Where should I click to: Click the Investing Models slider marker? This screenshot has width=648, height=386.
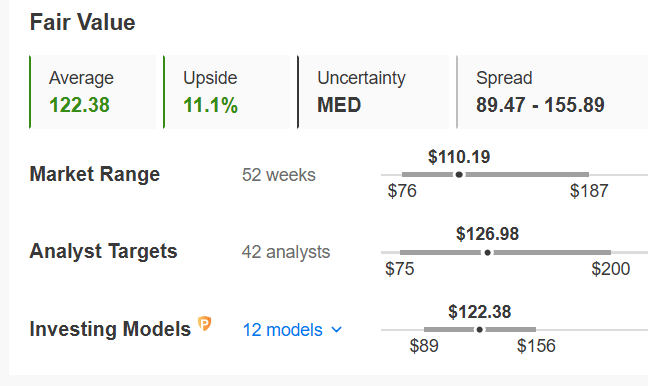tap(479, 330)
